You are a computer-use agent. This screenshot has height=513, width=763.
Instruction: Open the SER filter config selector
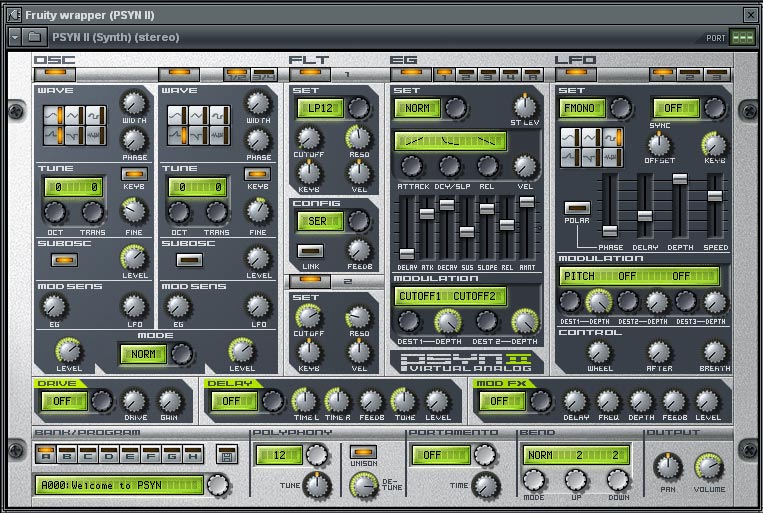[x=320, y=221]
